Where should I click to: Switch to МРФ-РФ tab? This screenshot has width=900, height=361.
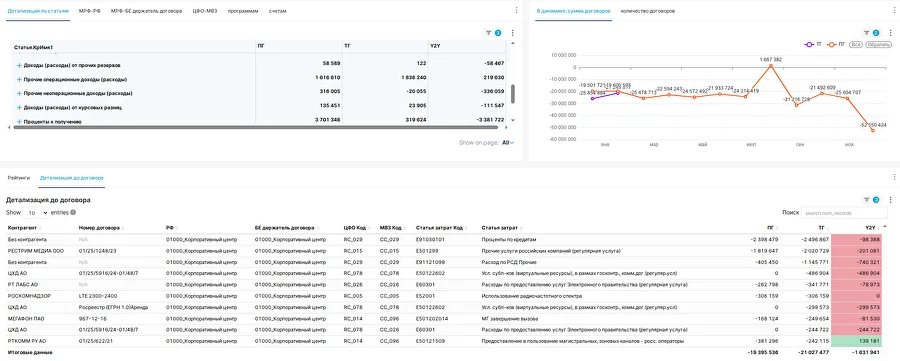[x=90, y=11]
